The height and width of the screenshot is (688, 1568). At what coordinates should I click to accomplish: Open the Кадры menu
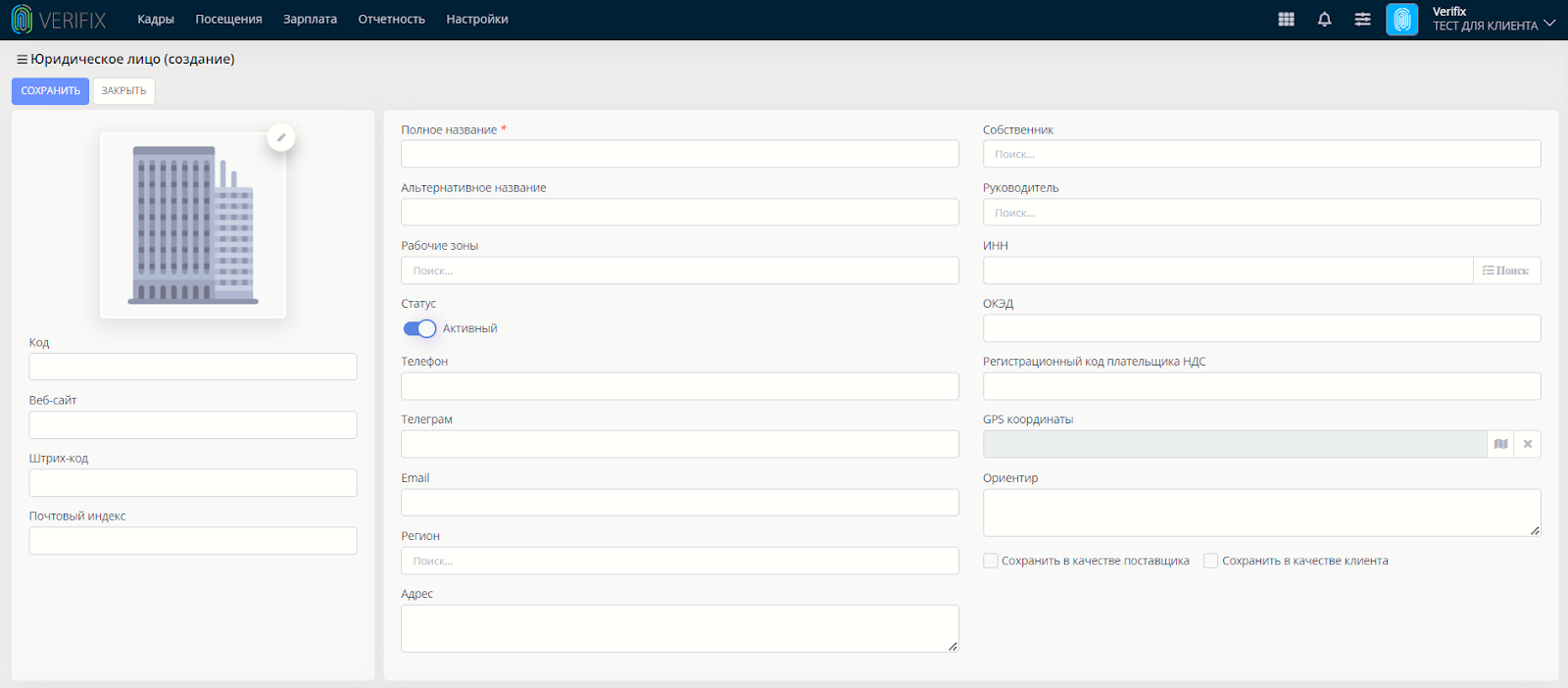(x=156, y=20)
